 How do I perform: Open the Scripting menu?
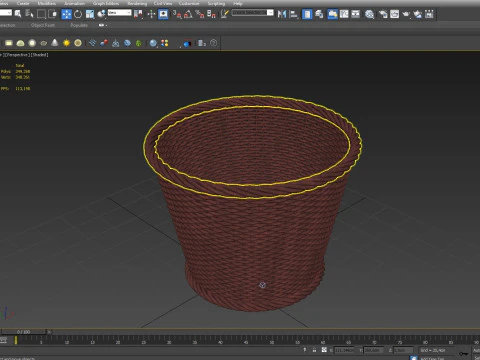[x=216, y=3]
